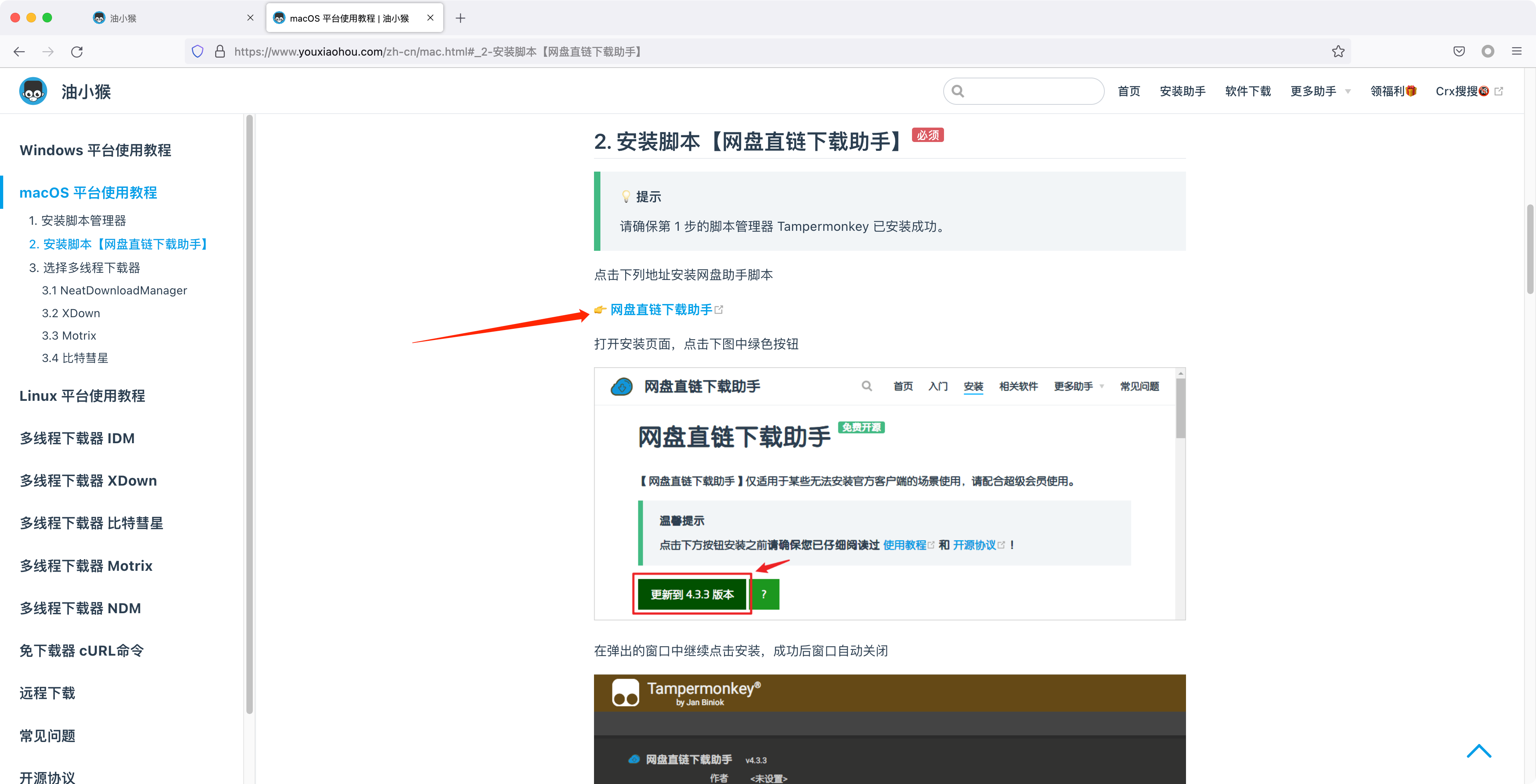Jump to 3.1 NeatDownloadManager section
Image resolution: width=1536 pixels, height=784 pixels.
(114, 290)
